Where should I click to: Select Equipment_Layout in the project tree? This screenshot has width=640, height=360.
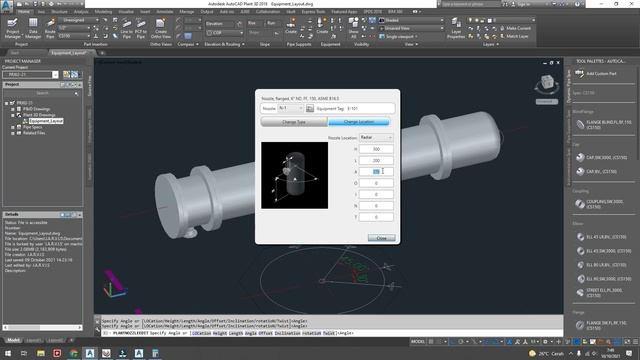click(x=46, y=121)
